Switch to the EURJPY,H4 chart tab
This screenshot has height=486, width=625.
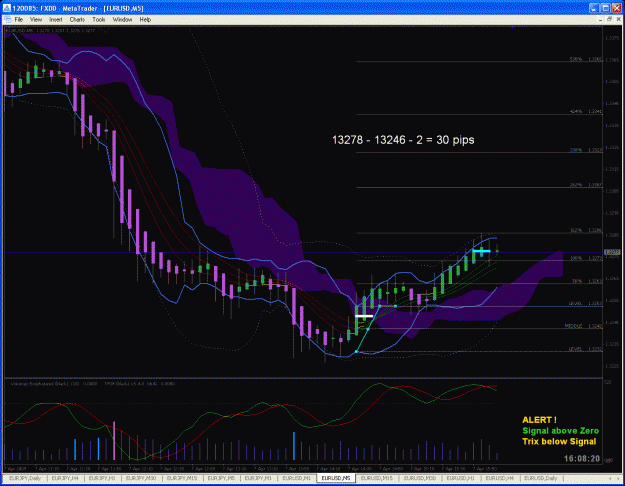tap(64, 478)
